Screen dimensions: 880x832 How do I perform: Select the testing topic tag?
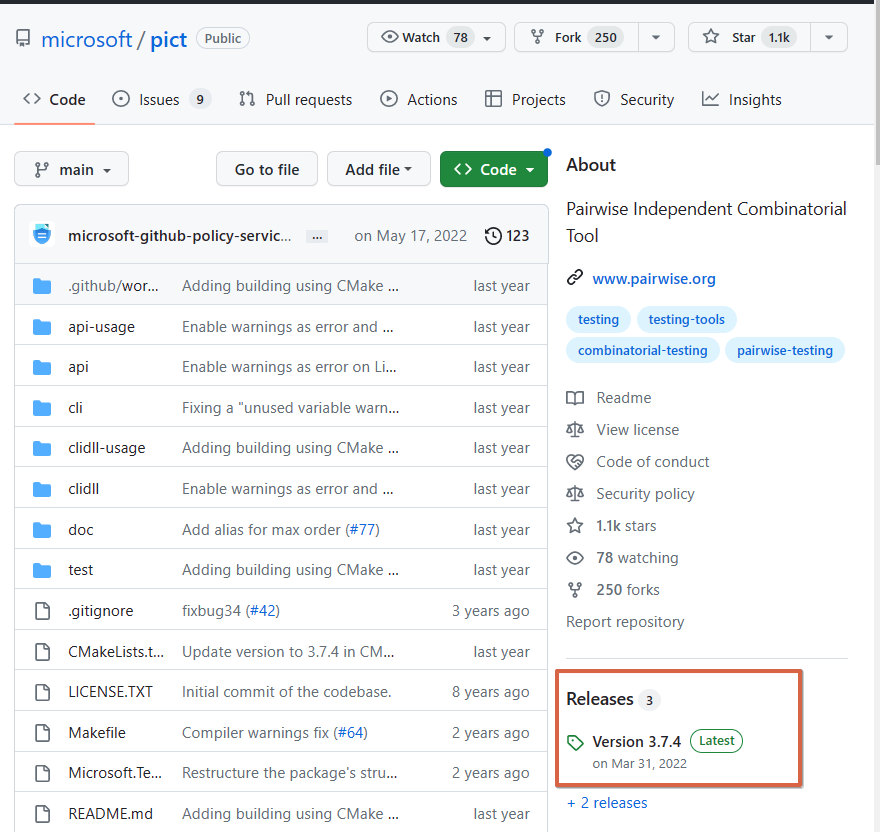point(598,319)
